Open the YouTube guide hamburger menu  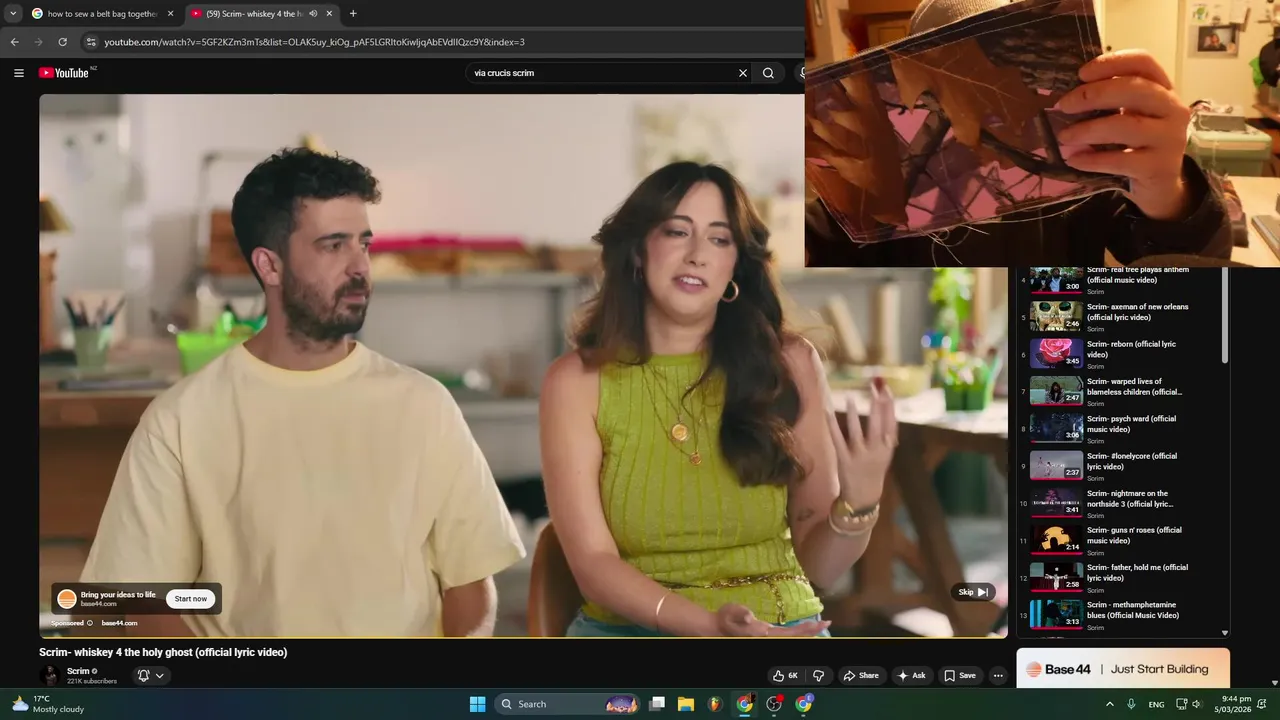tap(19, 73)
